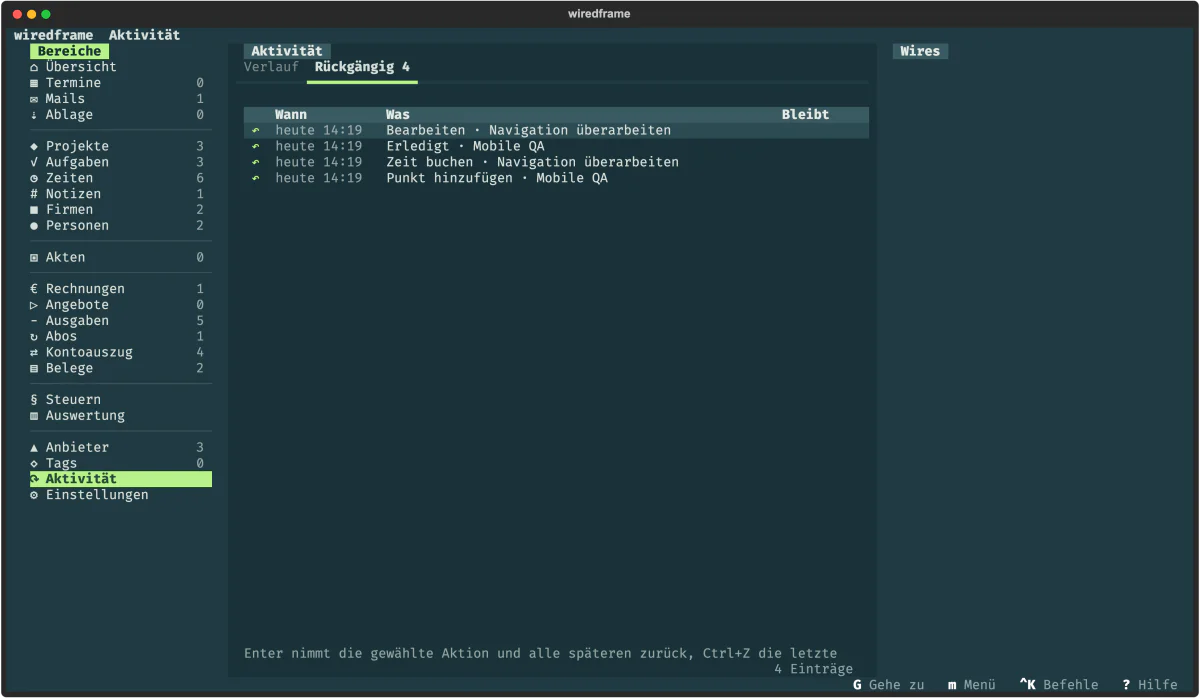The width and height of the screenshot is (1200, 698).
Task: Click the diamond icon beside Tags
Action: [34, 463]
